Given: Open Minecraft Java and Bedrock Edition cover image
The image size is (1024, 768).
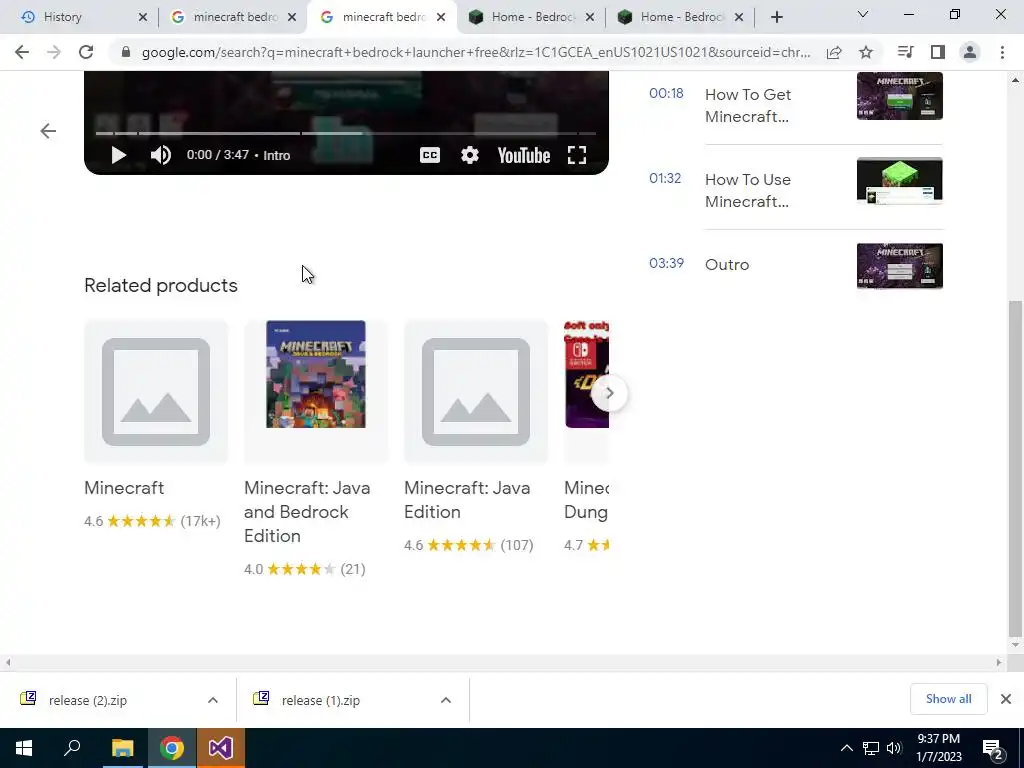Looking at the screenshot, I should tap(316, 374).
